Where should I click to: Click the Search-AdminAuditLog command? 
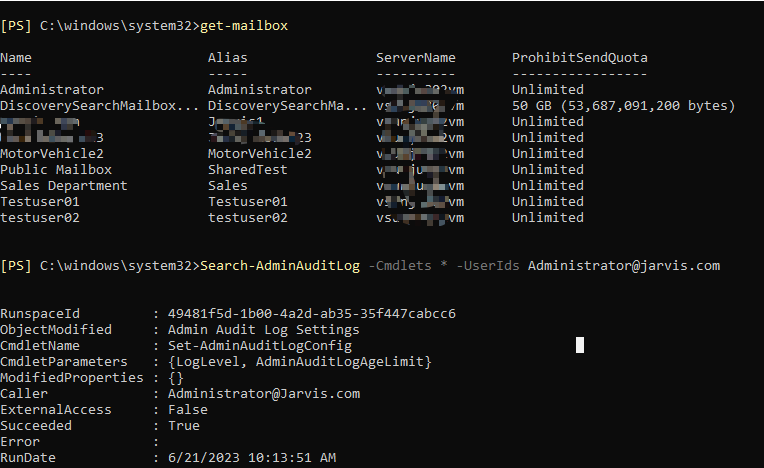coord(280,265)
